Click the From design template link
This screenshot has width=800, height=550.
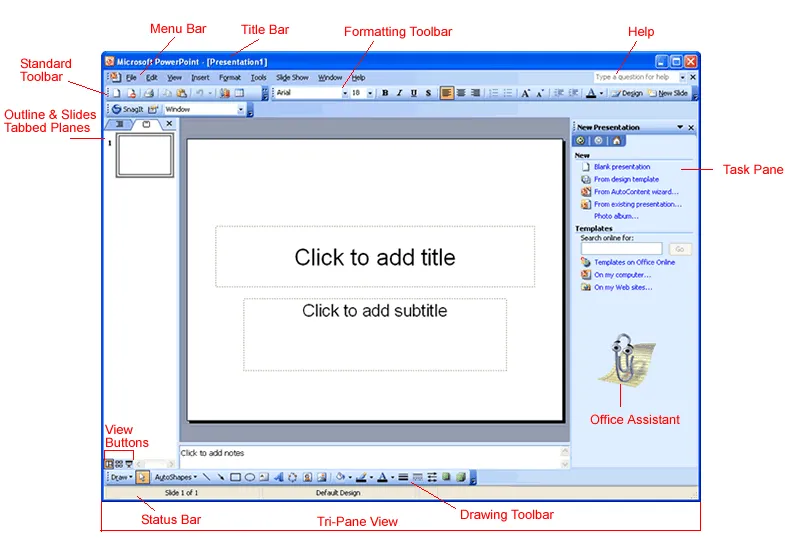pyautogui.click(x=627, y=179)
